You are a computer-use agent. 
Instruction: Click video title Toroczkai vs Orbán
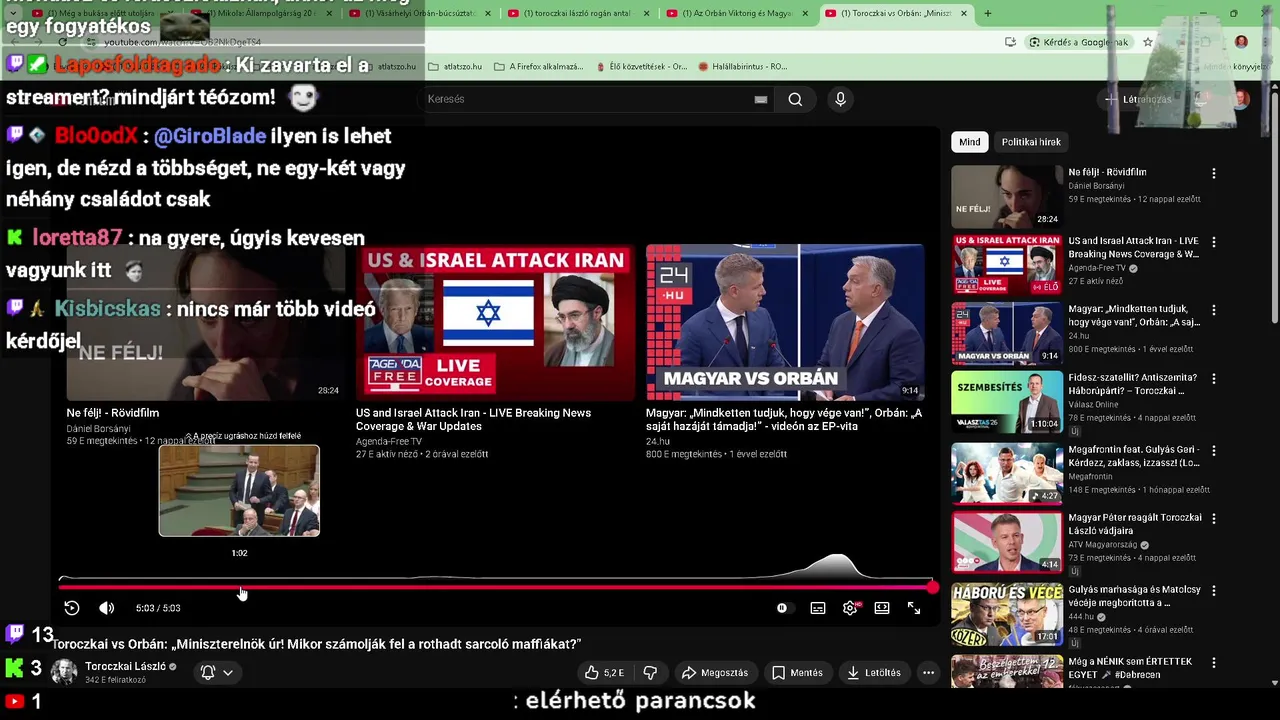(316, 645)
